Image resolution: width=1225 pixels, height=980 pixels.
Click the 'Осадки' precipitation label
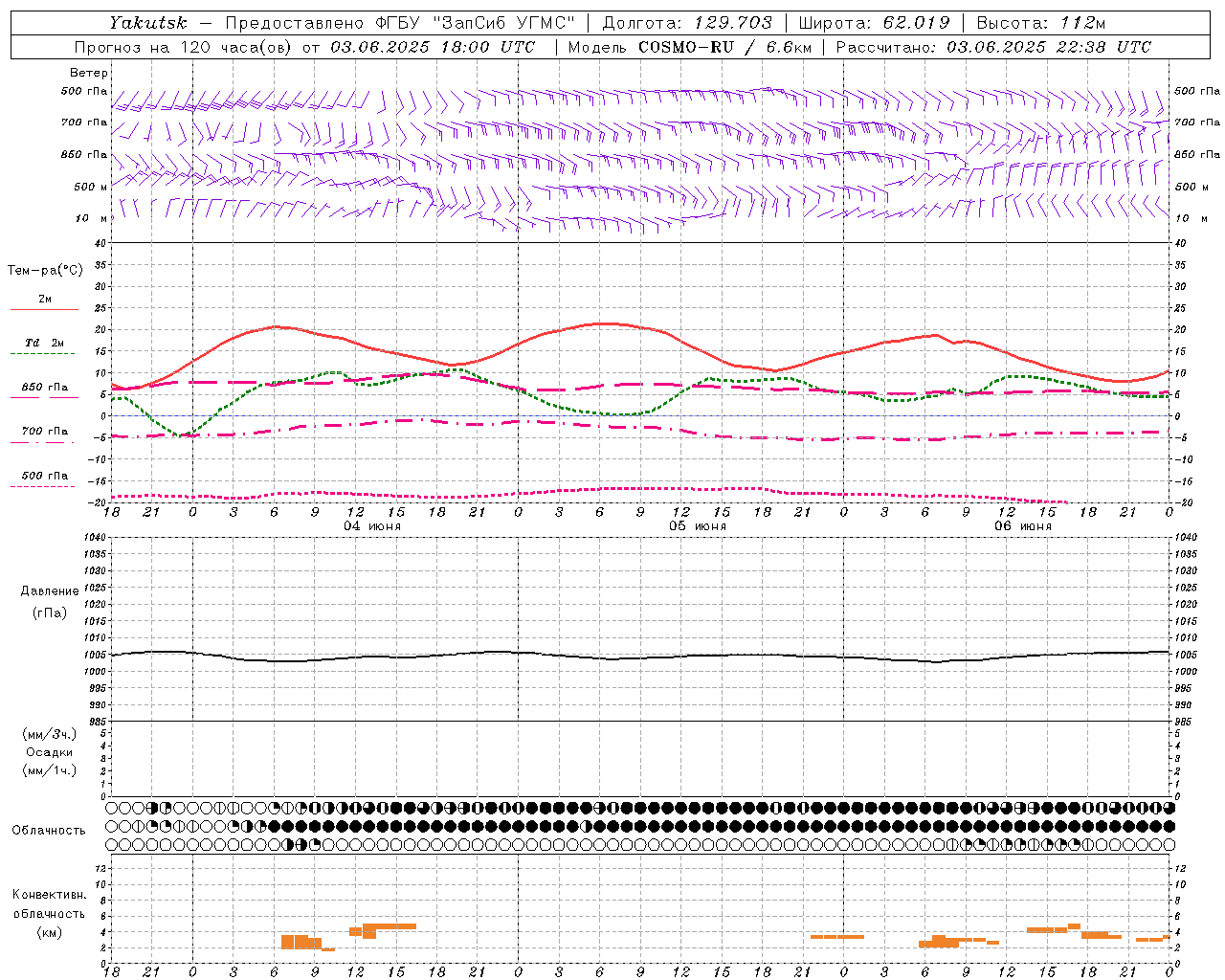[x=50, y=752]
